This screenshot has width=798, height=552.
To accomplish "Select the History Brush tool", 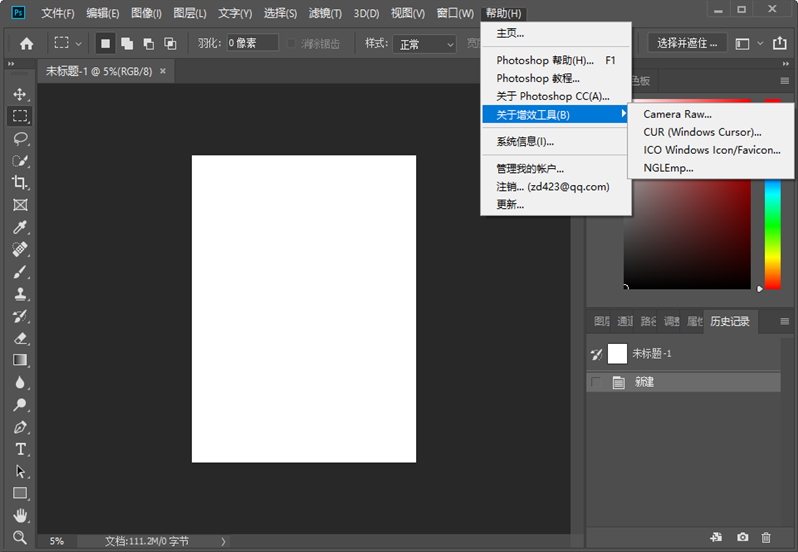I will (x=20, y=316).
